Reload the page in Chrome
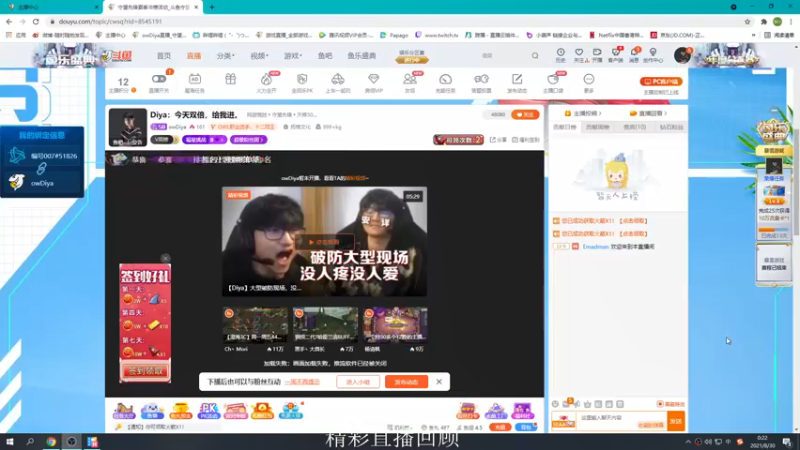This screenshot has width=800, height=450. 36,21
